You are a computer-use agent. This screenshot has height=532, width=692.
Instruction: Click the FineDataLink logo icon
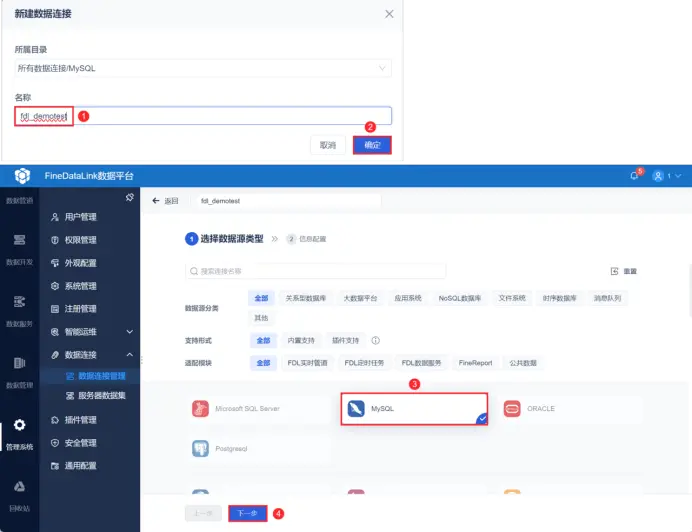point(22,176)
